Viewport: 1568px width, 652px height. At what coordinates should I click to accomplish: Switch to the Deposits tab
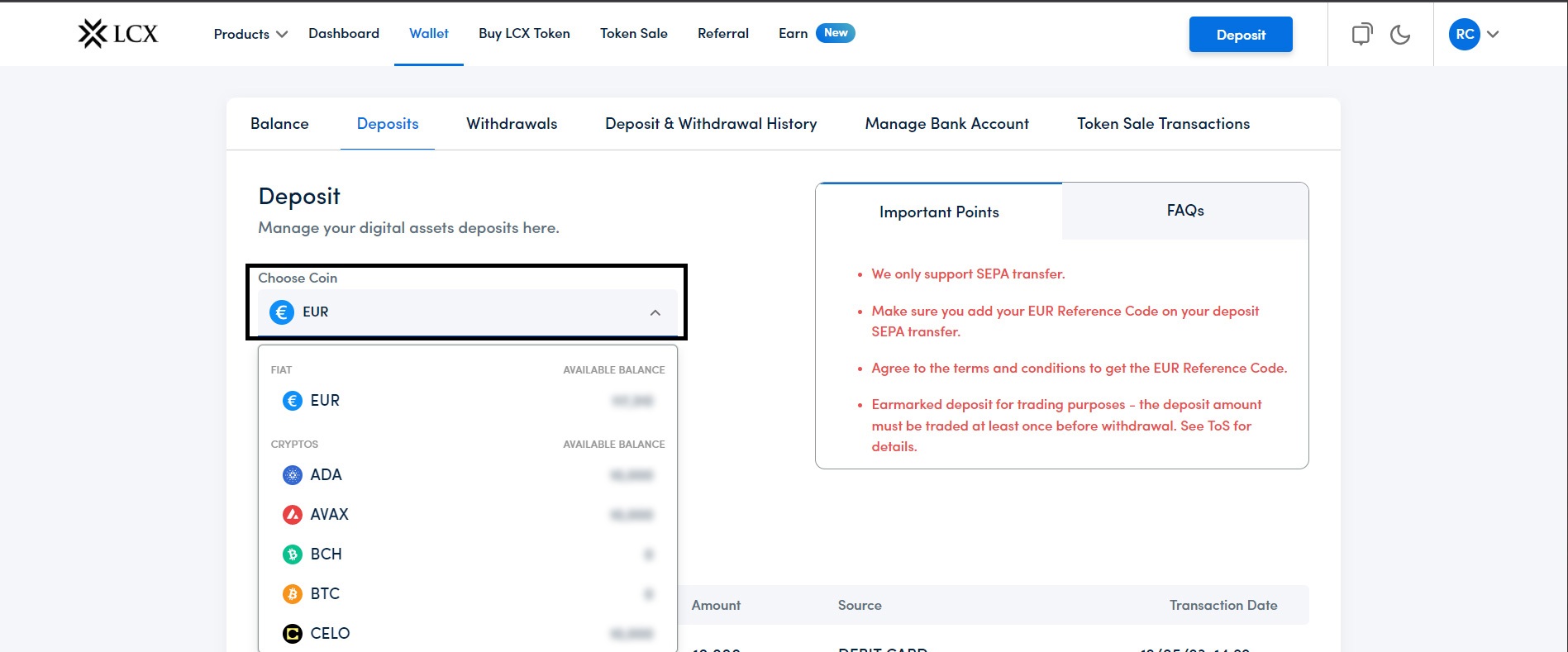[x=388, y=124]
